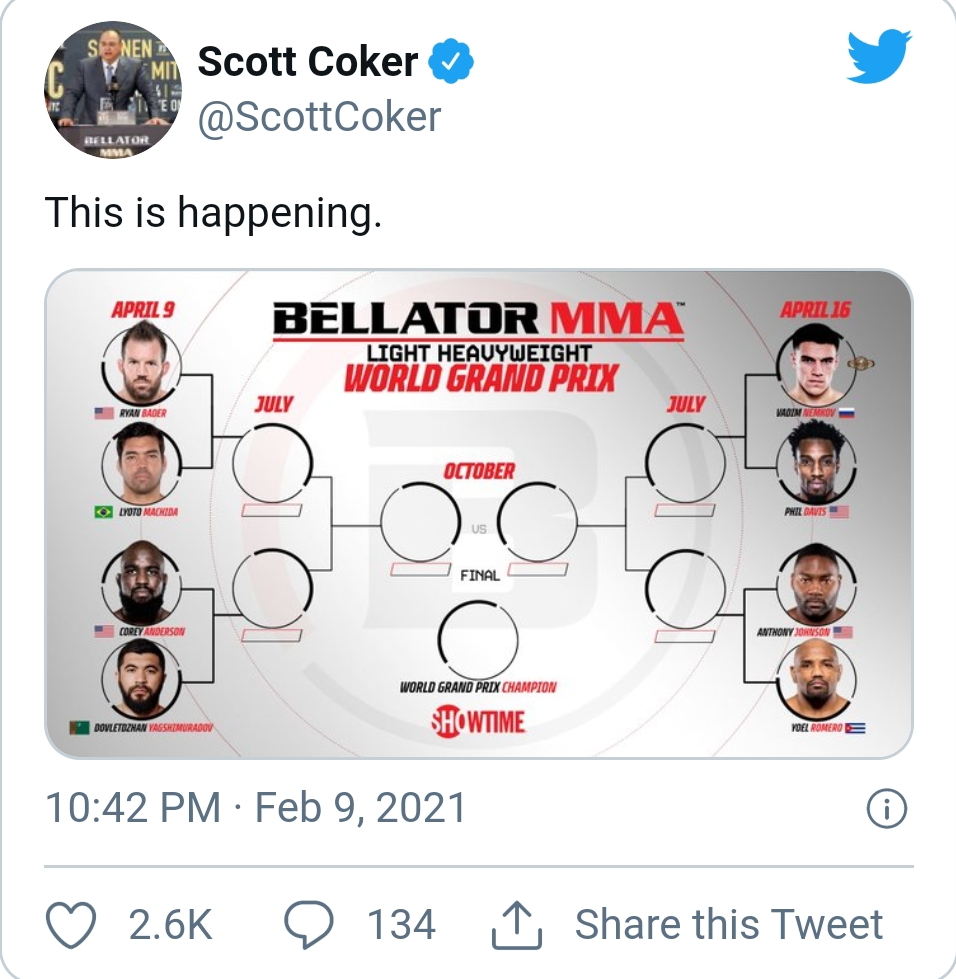Click Yoel Romero's fighter photo
Image resolution: width=956 pixels, height=979 pixels.
click(816, 679)
